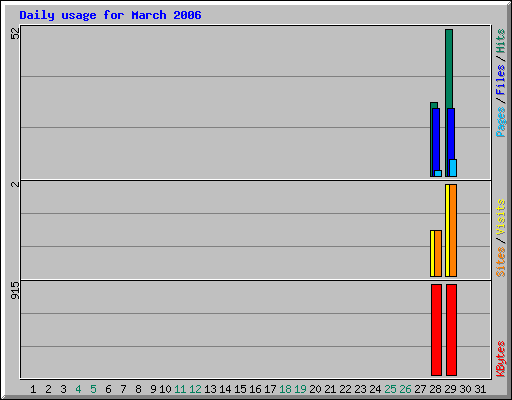Click the orange Sites bar for day 29
Image resolution: width=512 pixels, height=400 pixels.
[453, 230]
